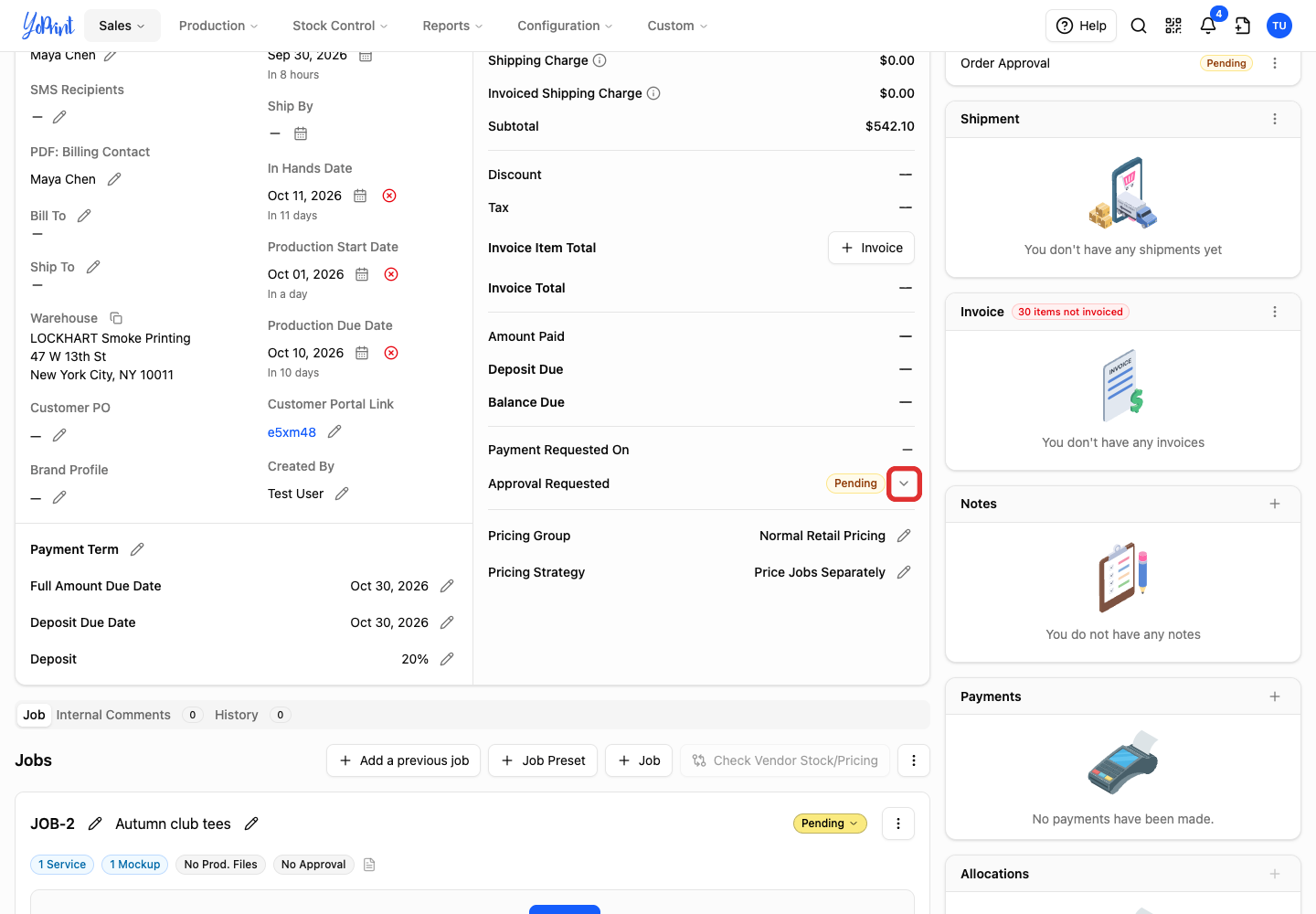Edit the Customer Portal Link
This screenshot has height=914, width=1316.
coord(334,431)
